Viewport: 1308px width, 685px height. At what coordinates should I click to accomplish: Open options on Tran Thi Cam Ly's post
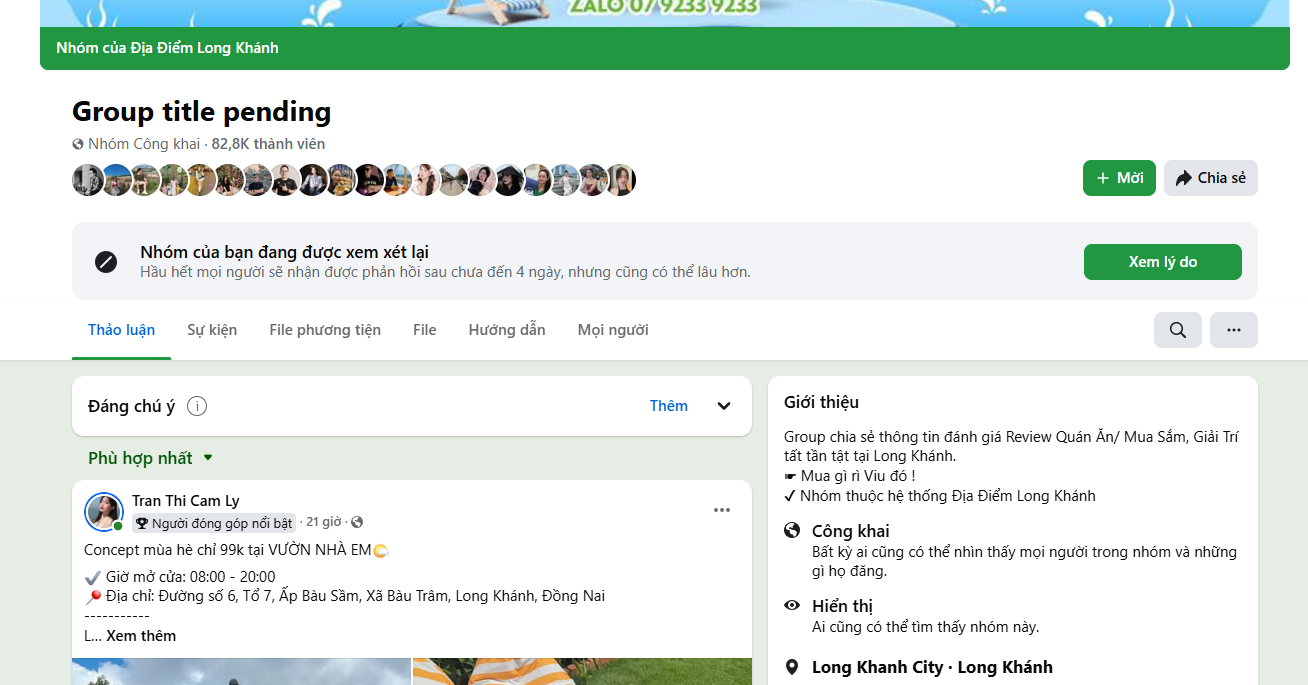[x=722, y=509]
